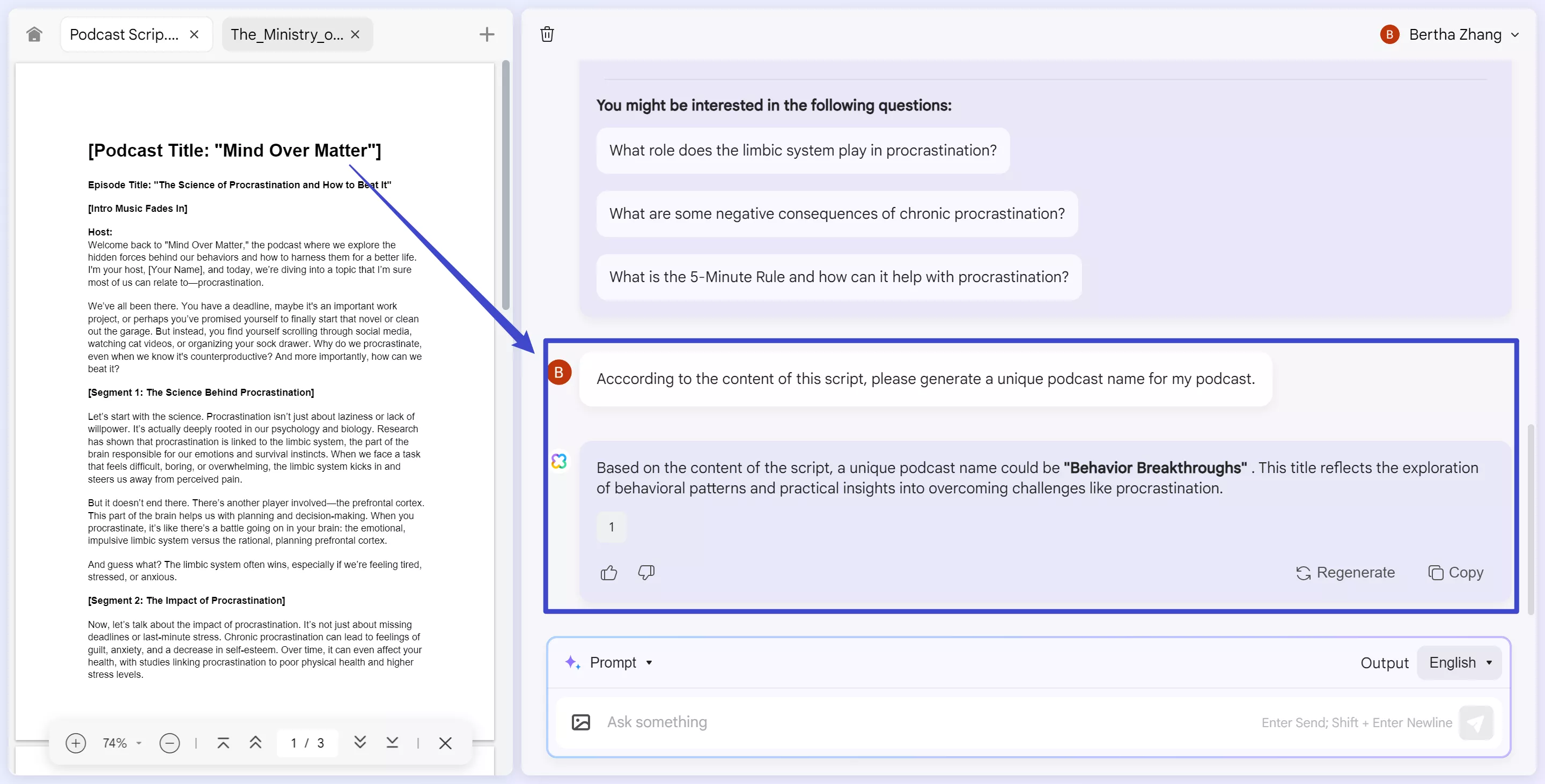Click the thumbs up icon on response
Screen dimensions: 1545x784
tap(608, 571)
